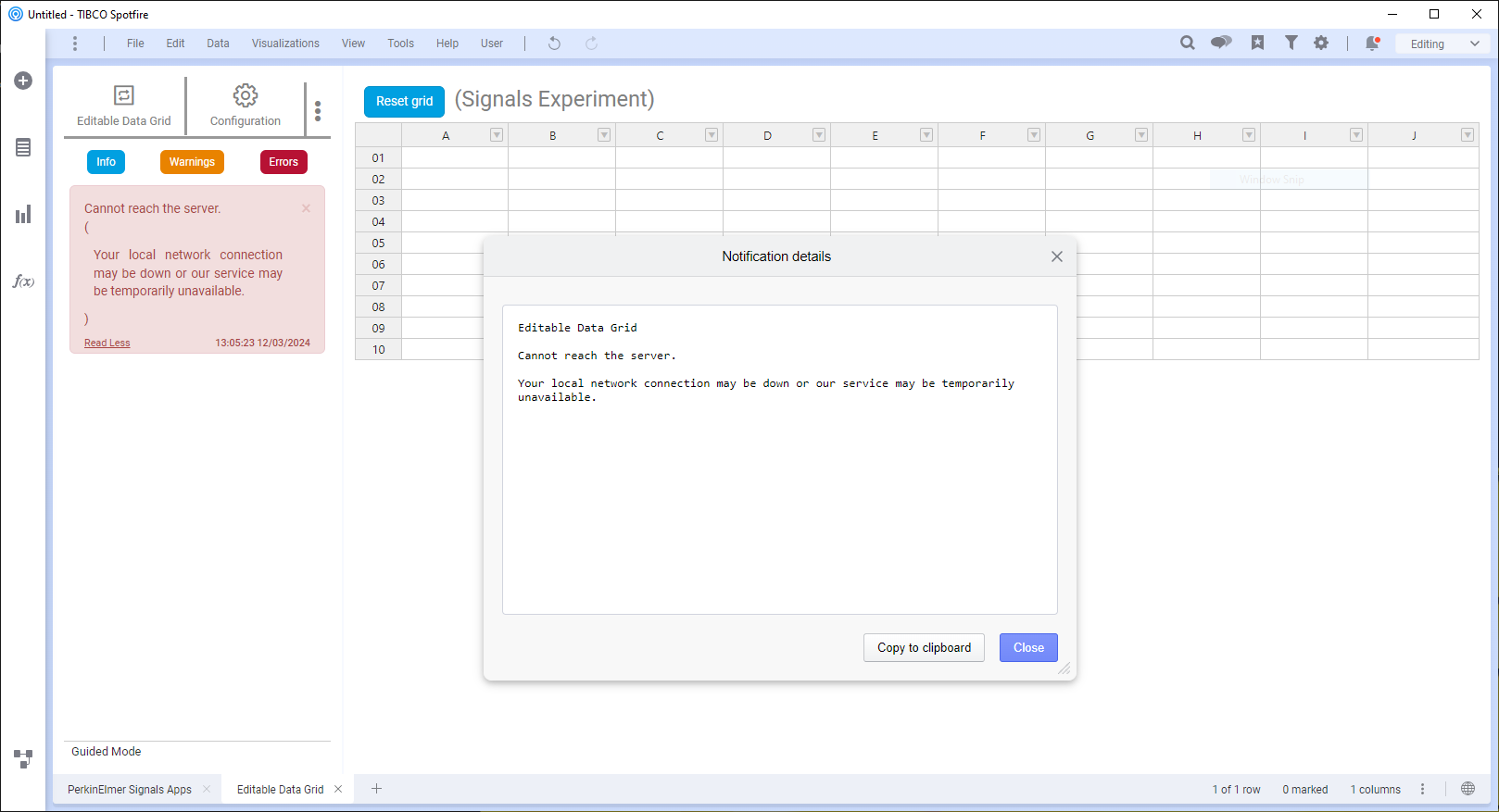Open the side panel three-dot overflow menu

(318, 111)
